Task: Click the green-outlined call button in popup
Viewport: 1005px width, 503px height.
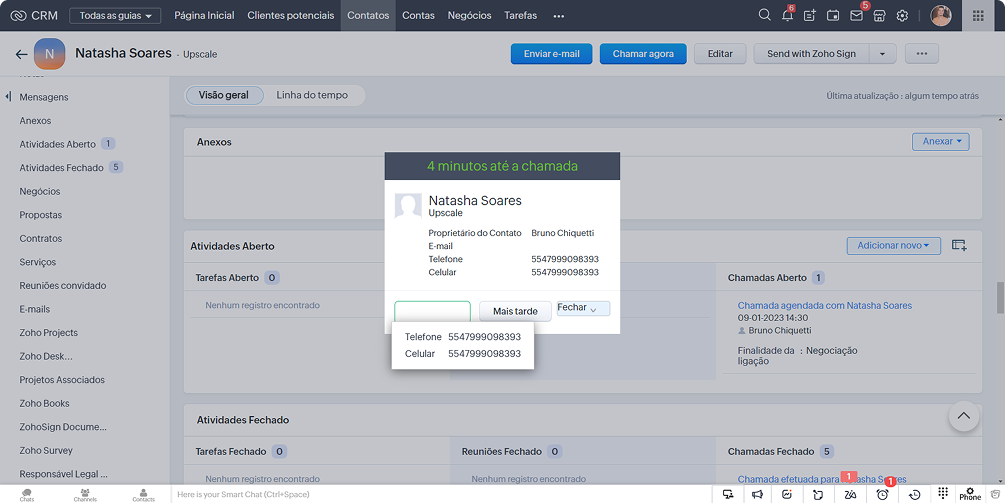Action: click(433, 311)
